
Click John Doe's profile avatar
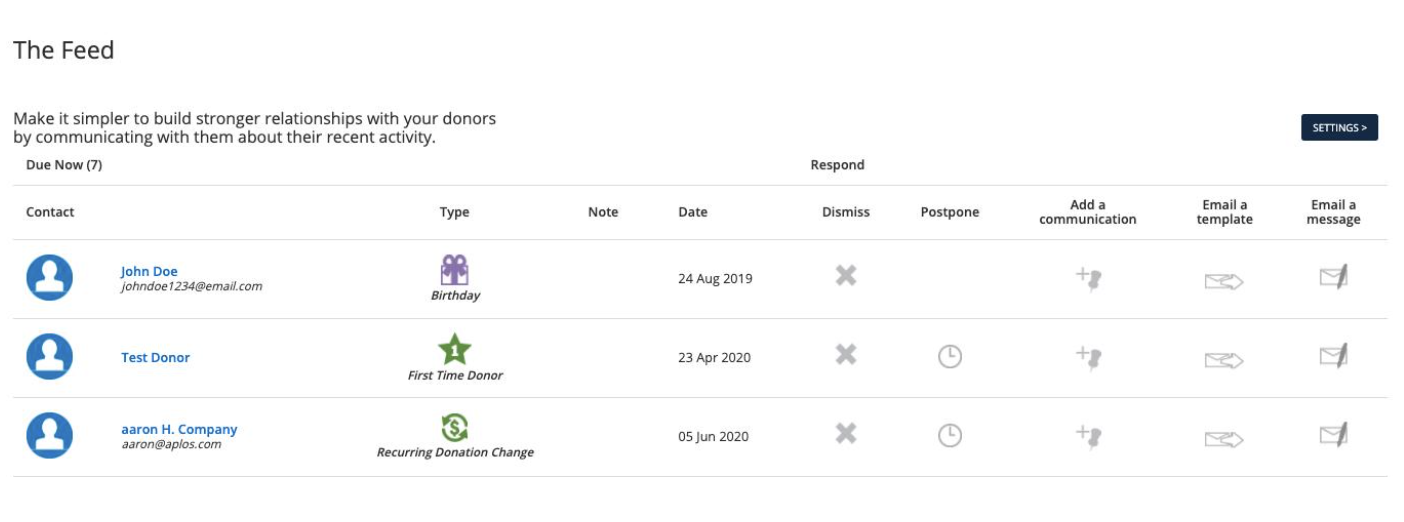[x=49, y=278]
